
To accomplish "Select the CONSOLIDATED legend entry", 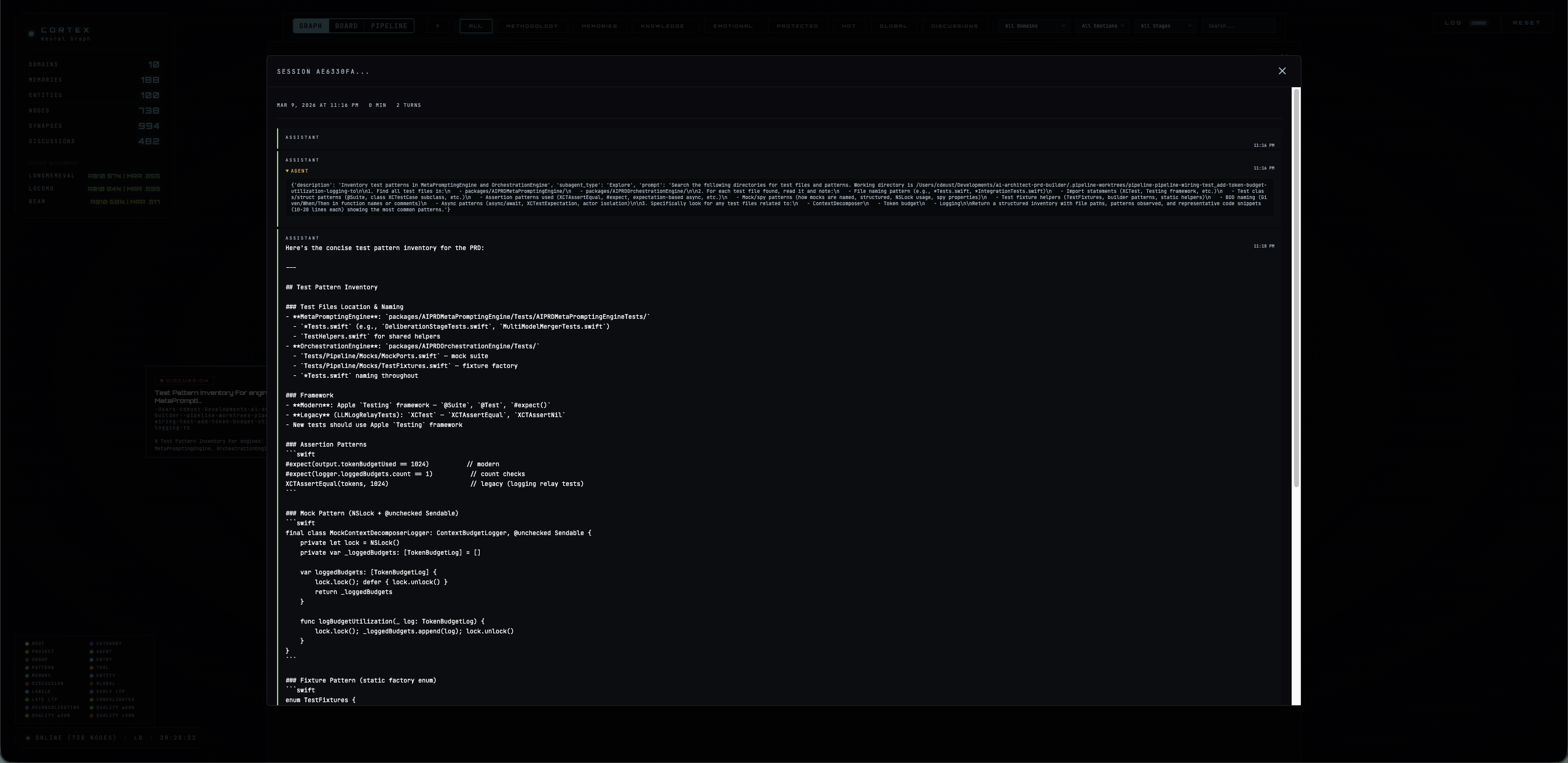I will pyautogui.click(x=112, y=700).
